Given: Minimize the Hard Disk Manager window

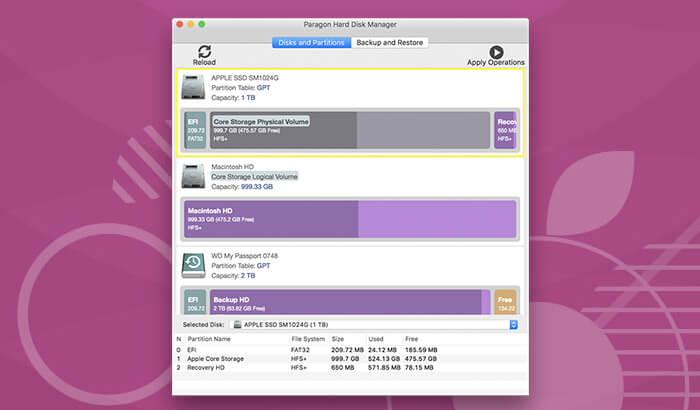Looking at the screenshot, I should click(191, 24).
